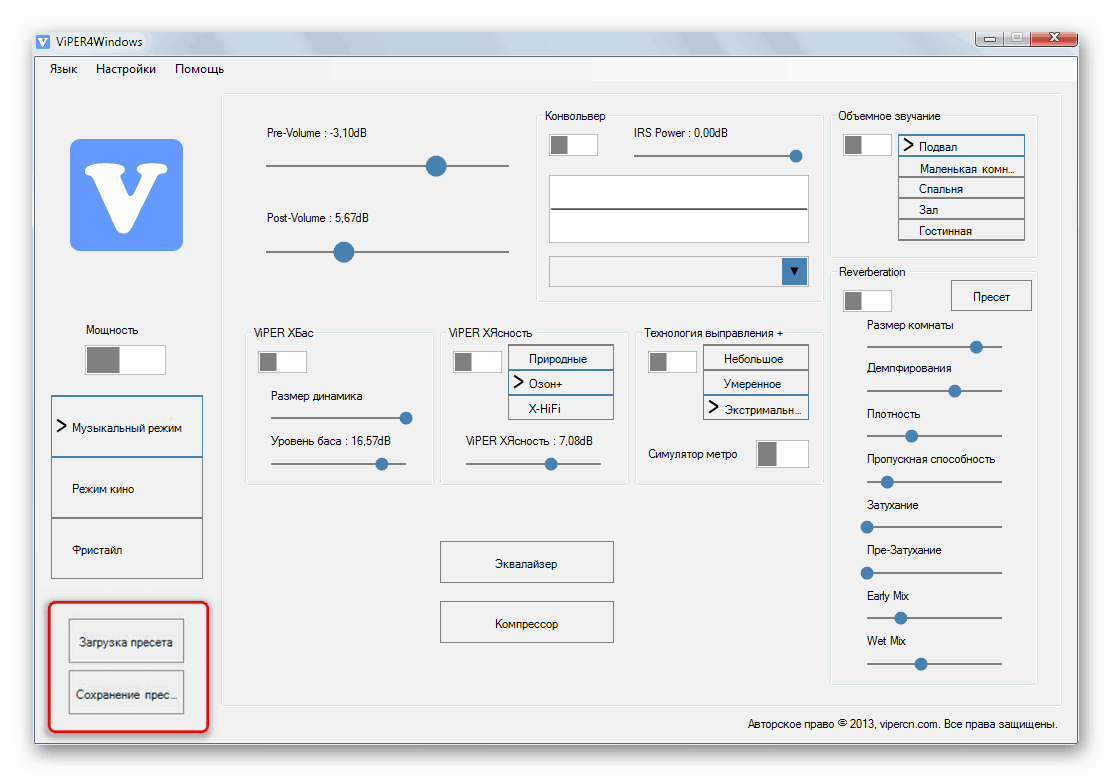Click Уровень баса : 16,57dB label
The image size is (1112, 778).
(330, 440)
